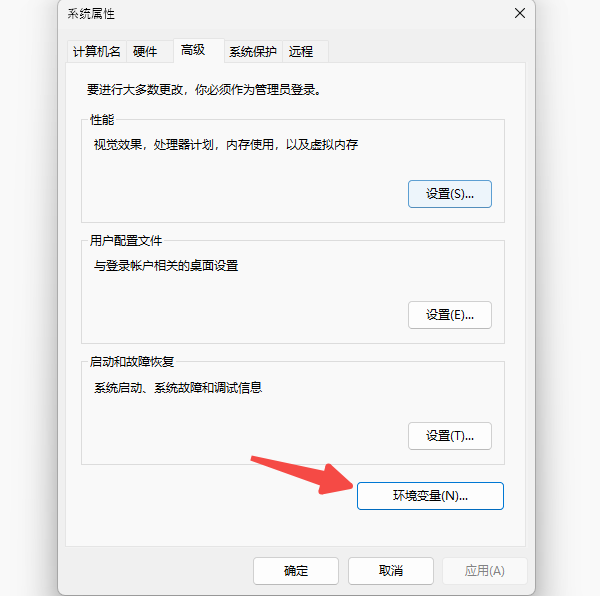Open performance 设置(S)... button

pyautogui.click(x=449, y=194)
